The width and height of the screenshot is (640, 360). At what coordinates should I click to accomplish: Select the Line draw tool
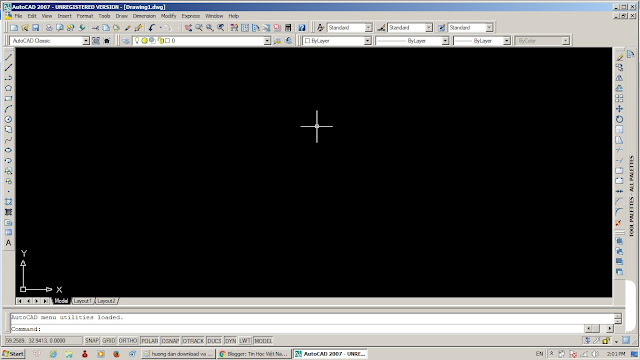point(8,57)
